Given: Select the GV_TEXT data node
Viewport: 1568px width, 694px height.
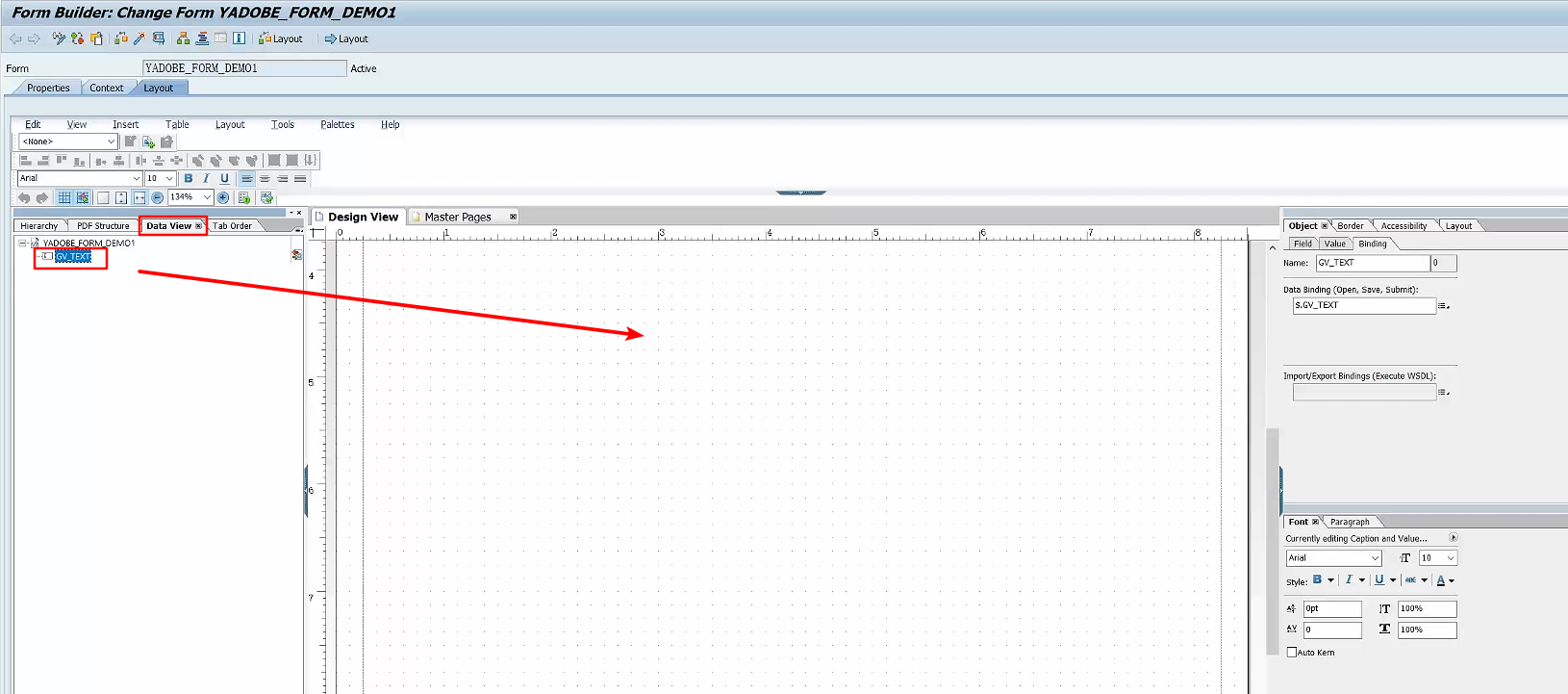Looking at the screenshot, I should [x=73, y=257].
